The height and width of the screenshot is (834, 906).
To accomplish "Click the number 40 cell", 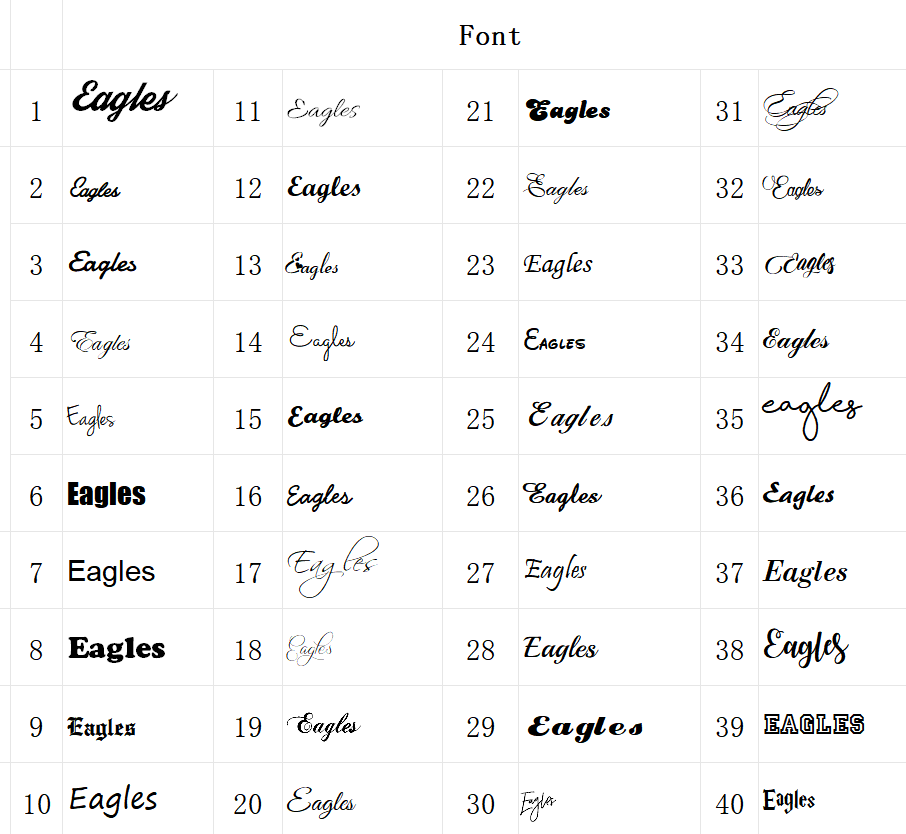I will 729,804.
